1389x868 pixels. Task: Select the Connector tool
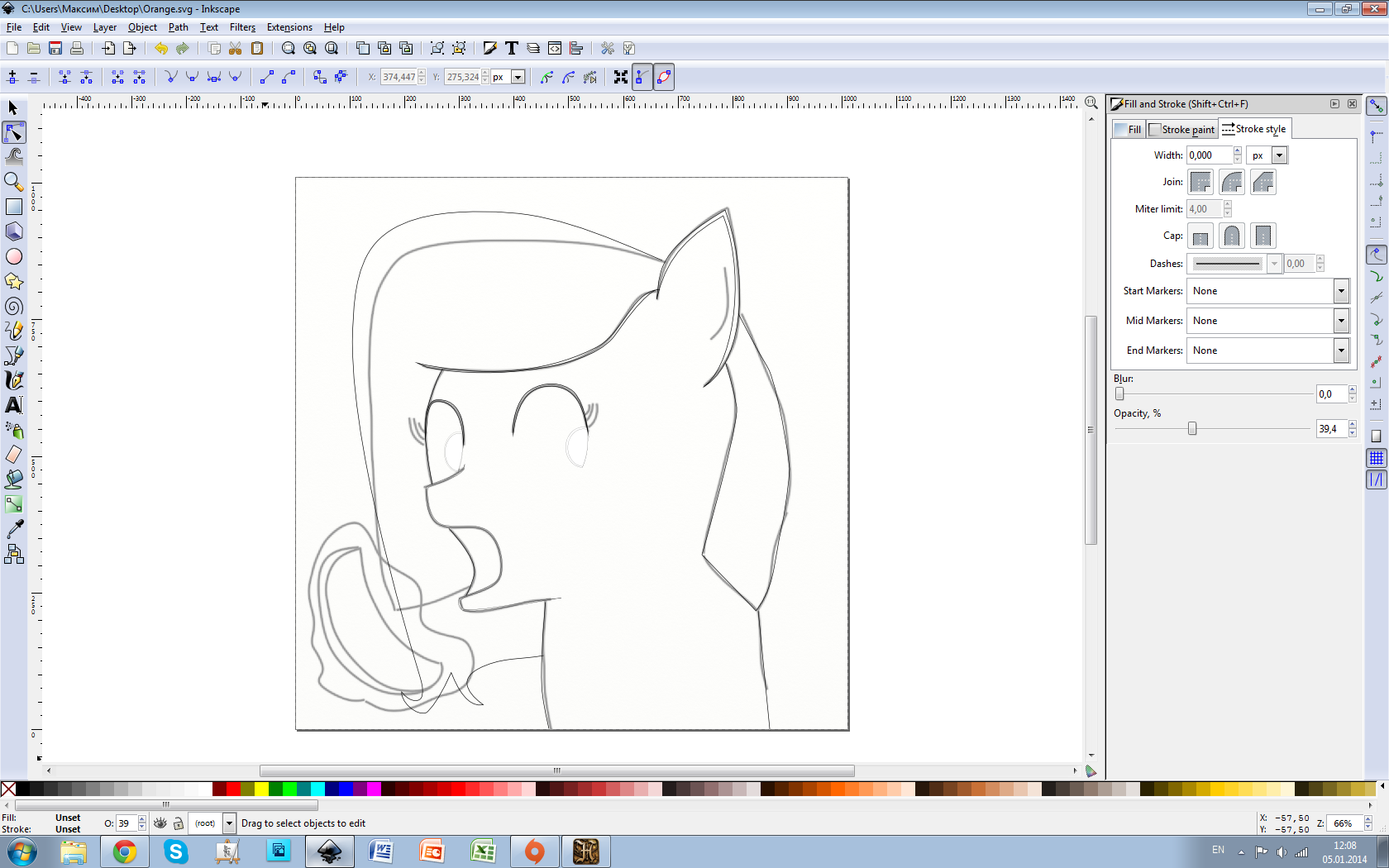pyautogui.click(x=13, y=554)
